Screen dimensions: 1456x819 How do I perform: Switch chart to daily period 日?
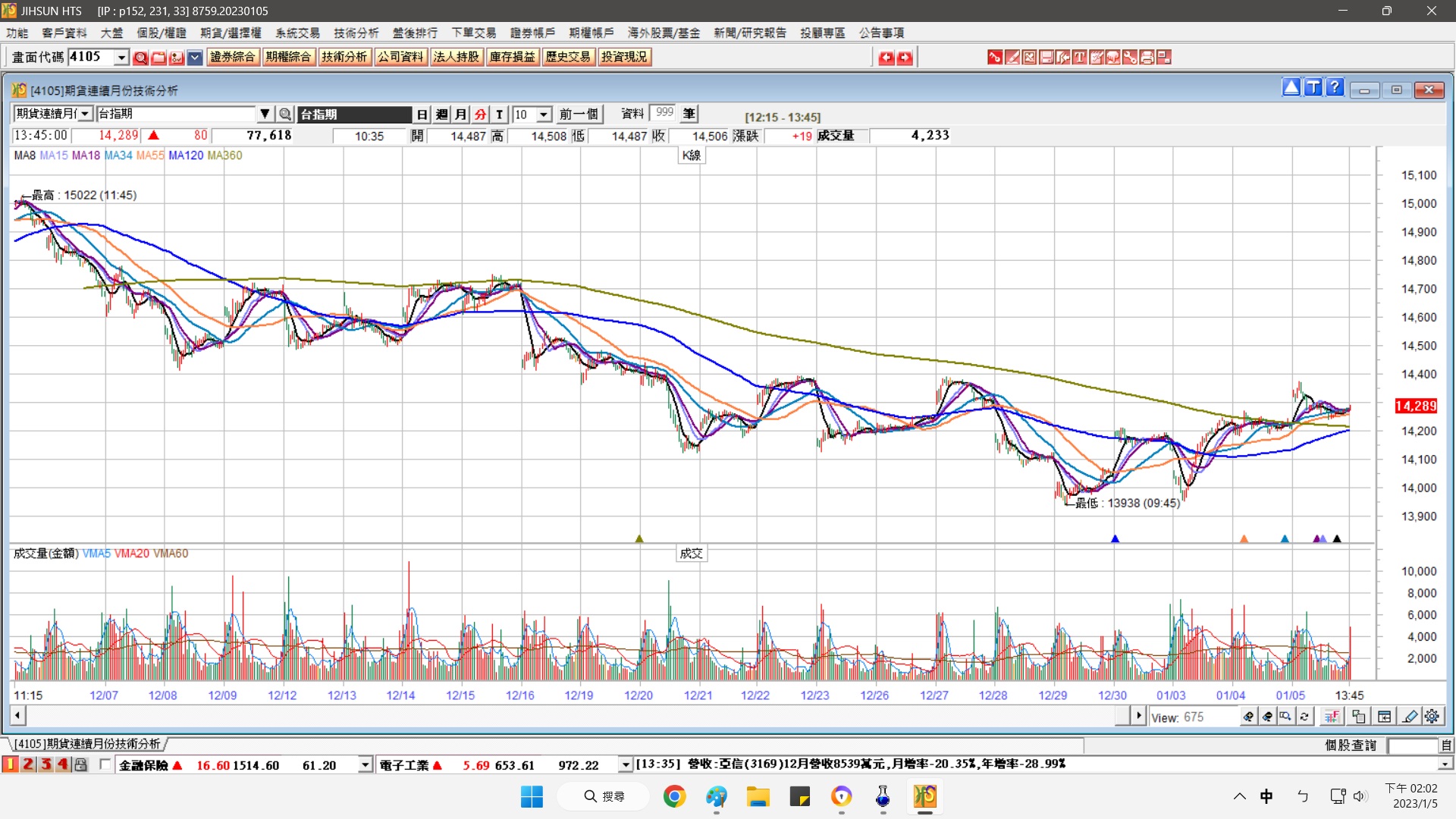coord(422,115)
